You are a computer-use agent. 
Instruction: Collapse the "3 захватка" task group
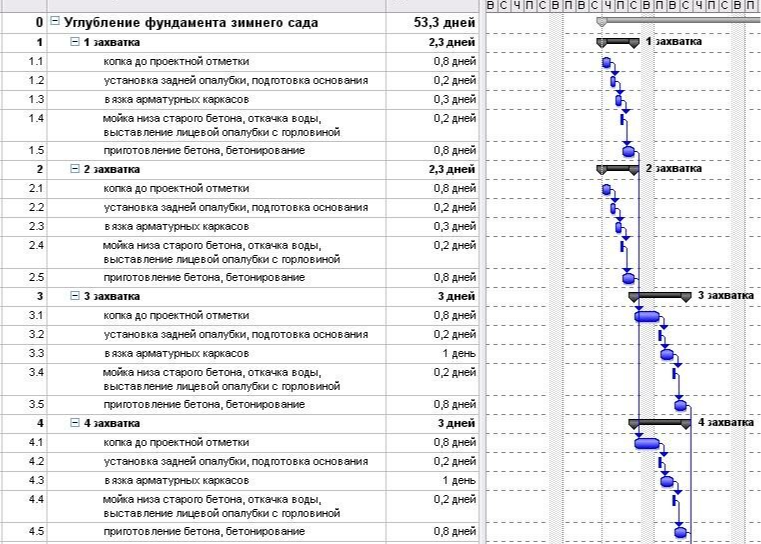coord(75,296)
